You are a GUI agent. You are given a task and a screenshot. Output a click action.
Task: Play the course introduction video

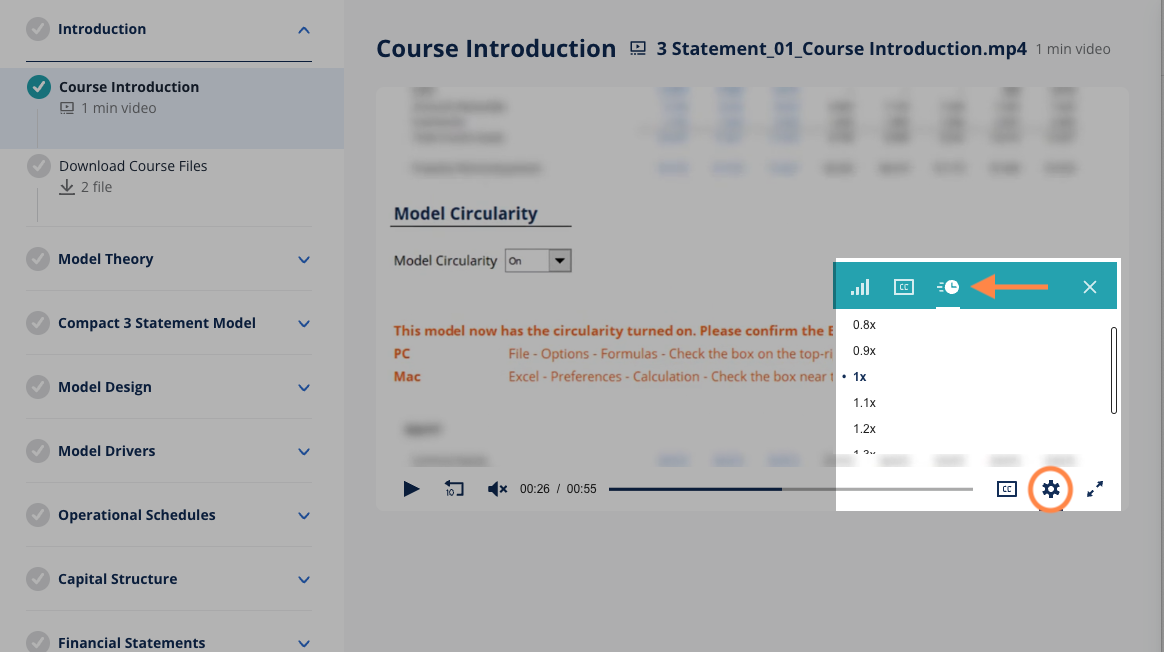(411, 489)
